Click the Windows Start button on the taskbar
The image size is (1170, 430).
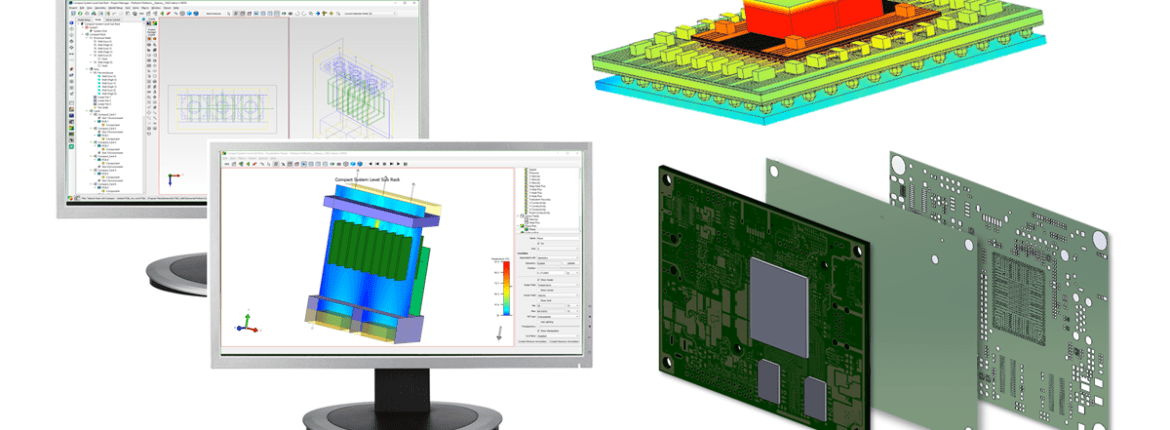pyautogui.click(x=69, y=198)
